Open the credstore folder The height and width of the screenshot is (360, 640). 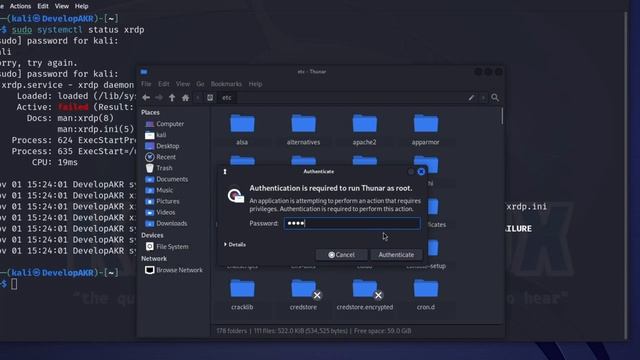tap(303, 295)
